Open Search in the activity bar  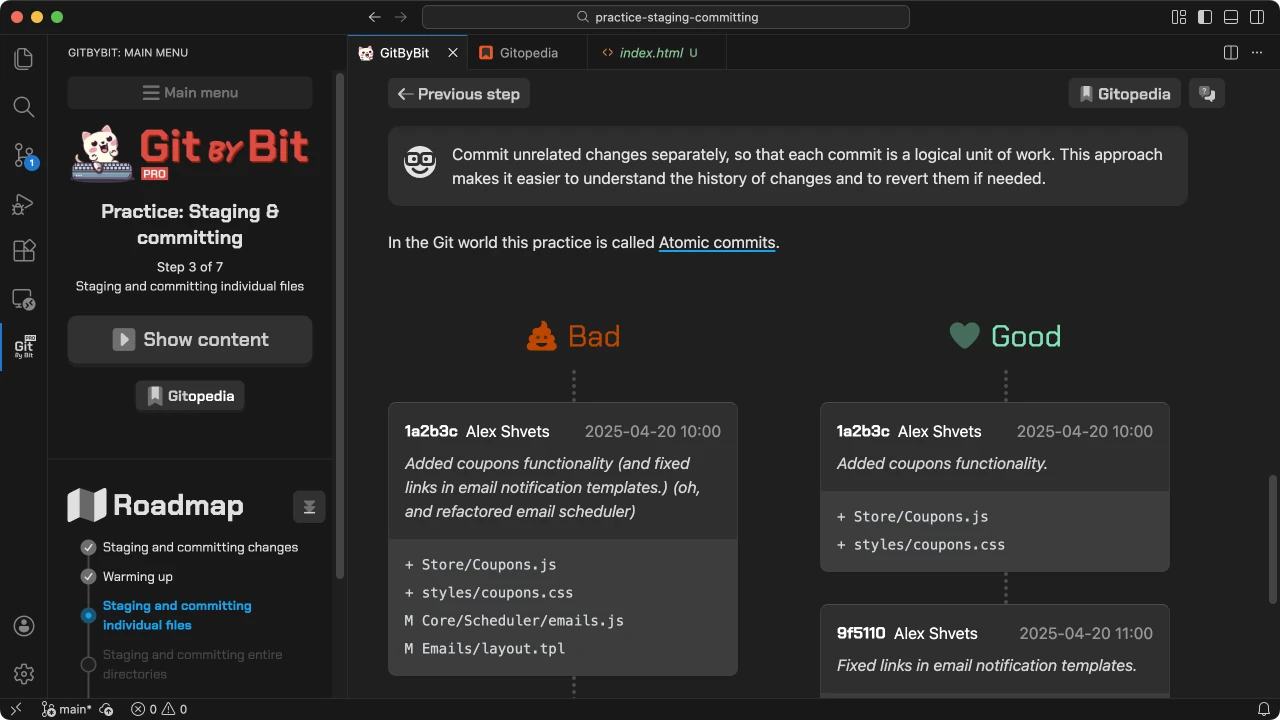(x=24, y=107)
